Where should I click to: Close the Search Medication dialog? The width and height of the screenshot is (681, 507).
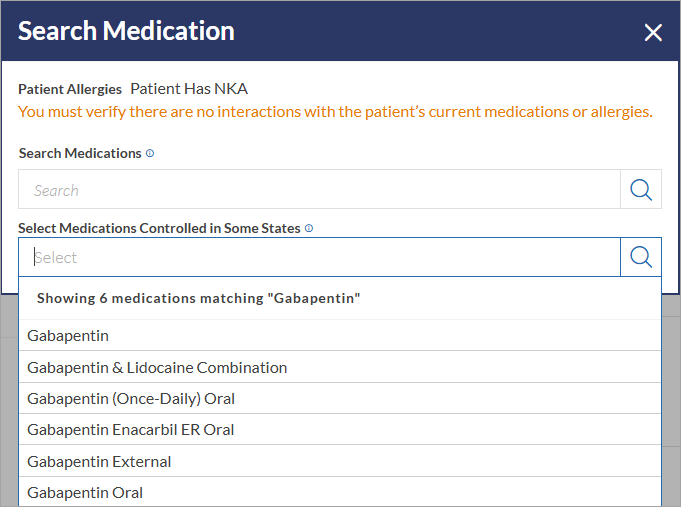(653, 33)
